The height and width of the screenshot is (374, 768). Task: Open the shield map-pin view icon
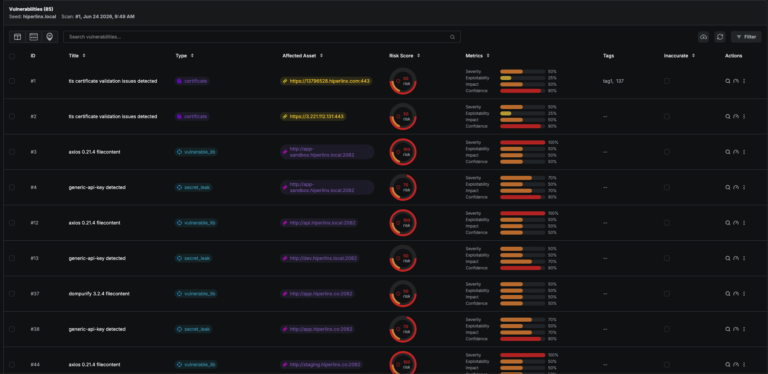[49, 37]
